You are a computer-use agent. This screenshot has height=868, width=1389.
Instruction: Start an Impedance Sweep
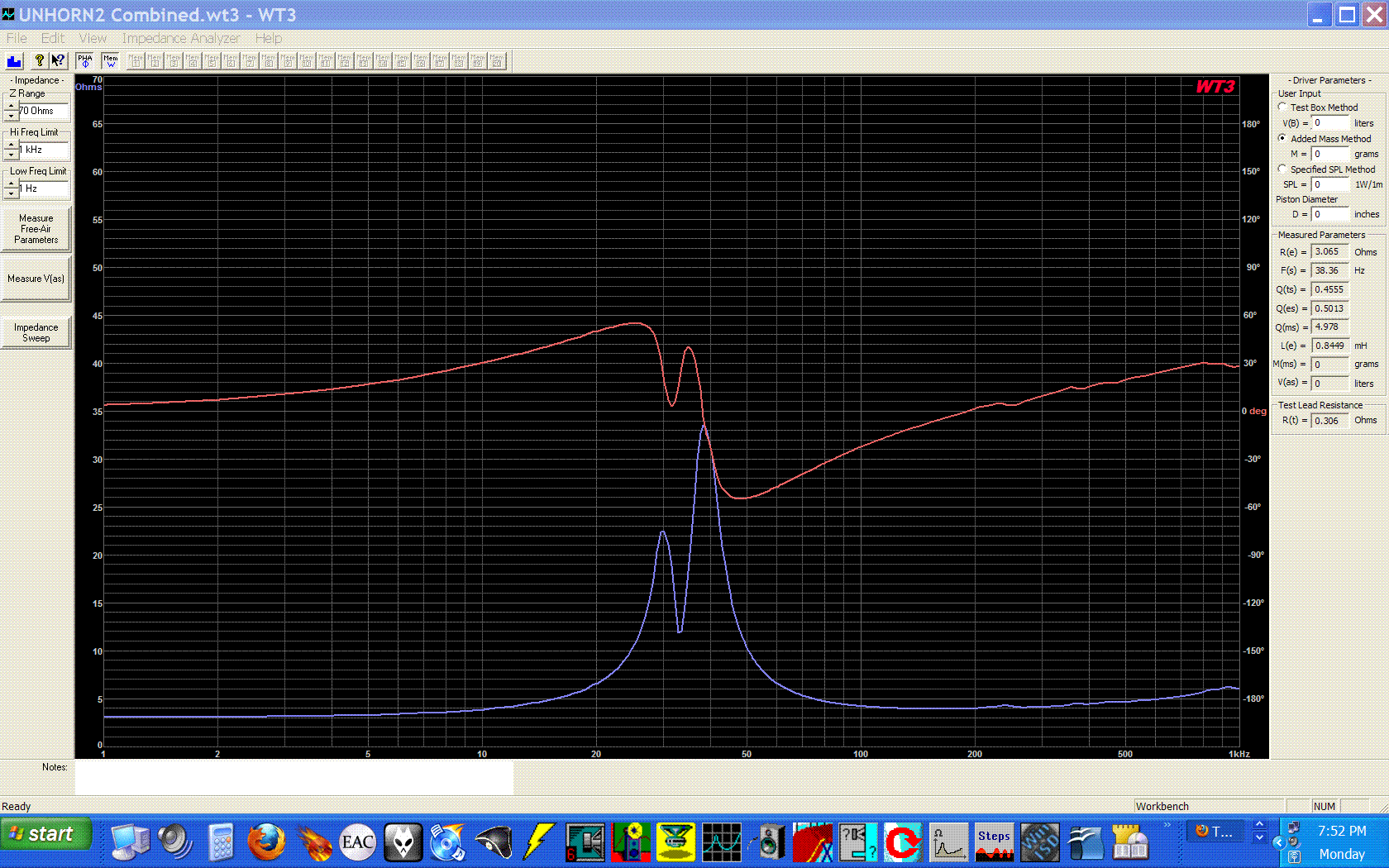[36, 332]
